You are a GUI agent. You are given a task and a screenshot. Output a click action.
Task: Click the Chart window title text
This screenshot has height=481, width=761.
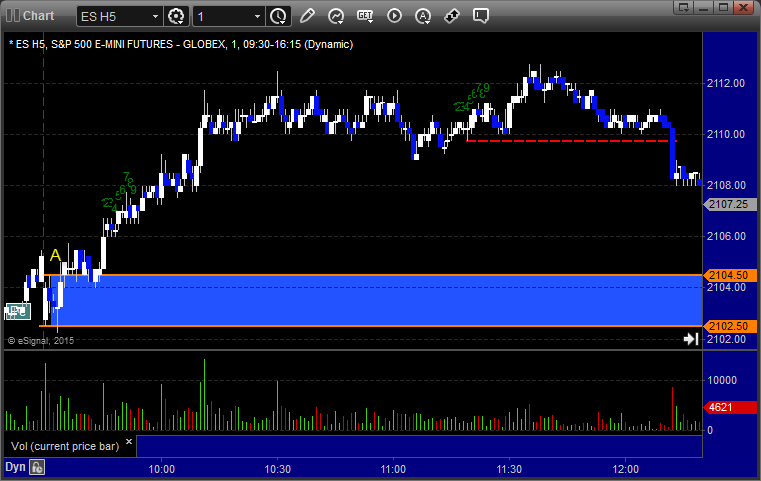(39, 16)
